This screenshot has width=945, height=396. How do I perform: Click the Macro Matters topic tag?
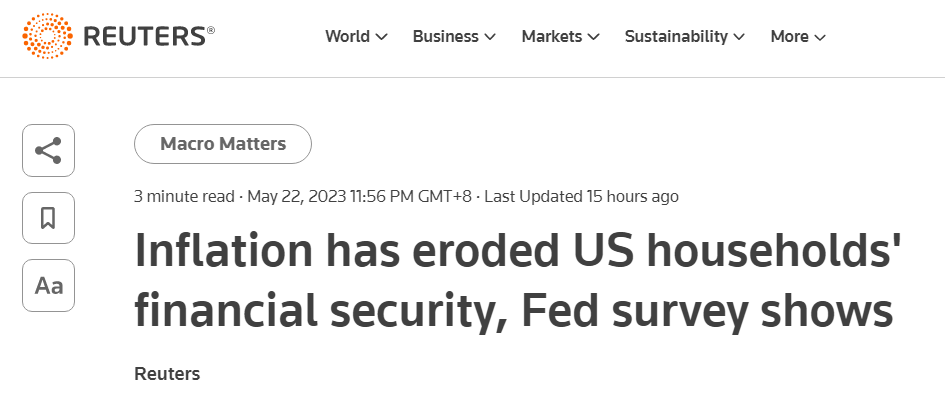[223, 144]
